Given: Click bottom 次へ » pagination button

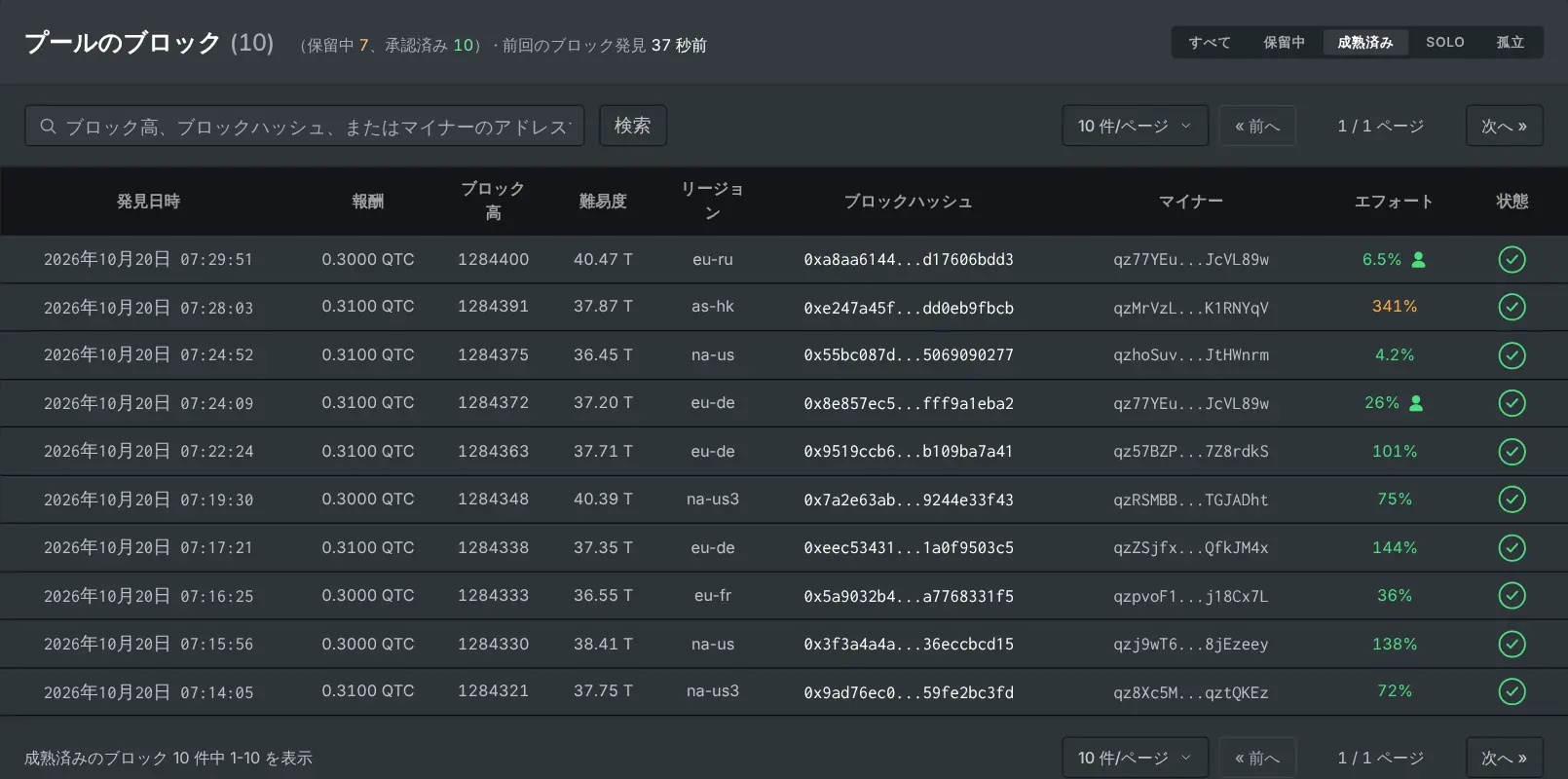Looking at the screenshot, I should pos(1505,758).
